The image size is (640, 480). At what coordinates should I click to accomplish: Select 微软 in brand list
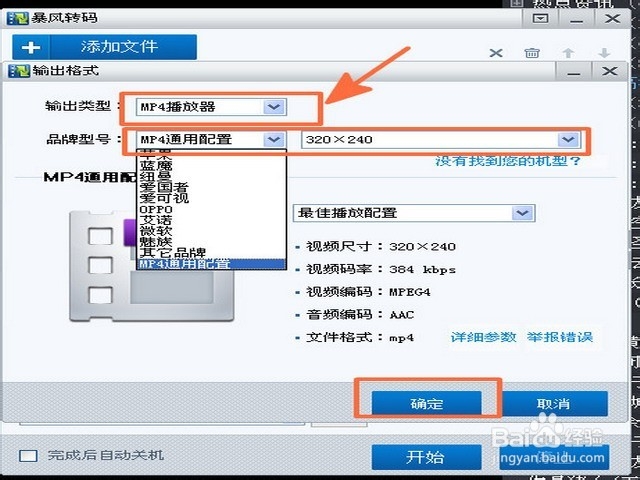click(x=211, y=231)
